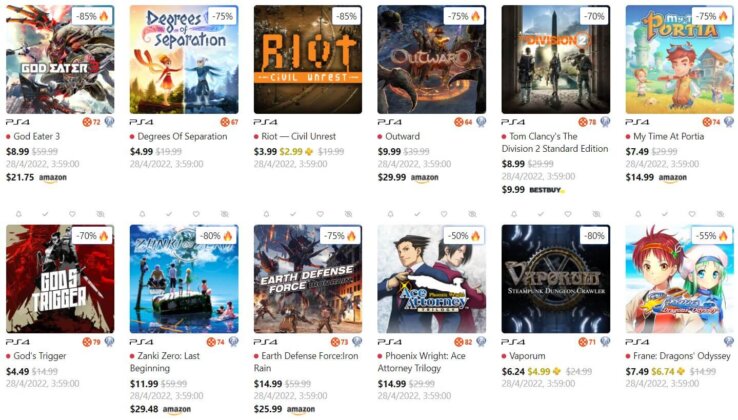Open the Best Buy offer for Division 2

coord(533,190)
